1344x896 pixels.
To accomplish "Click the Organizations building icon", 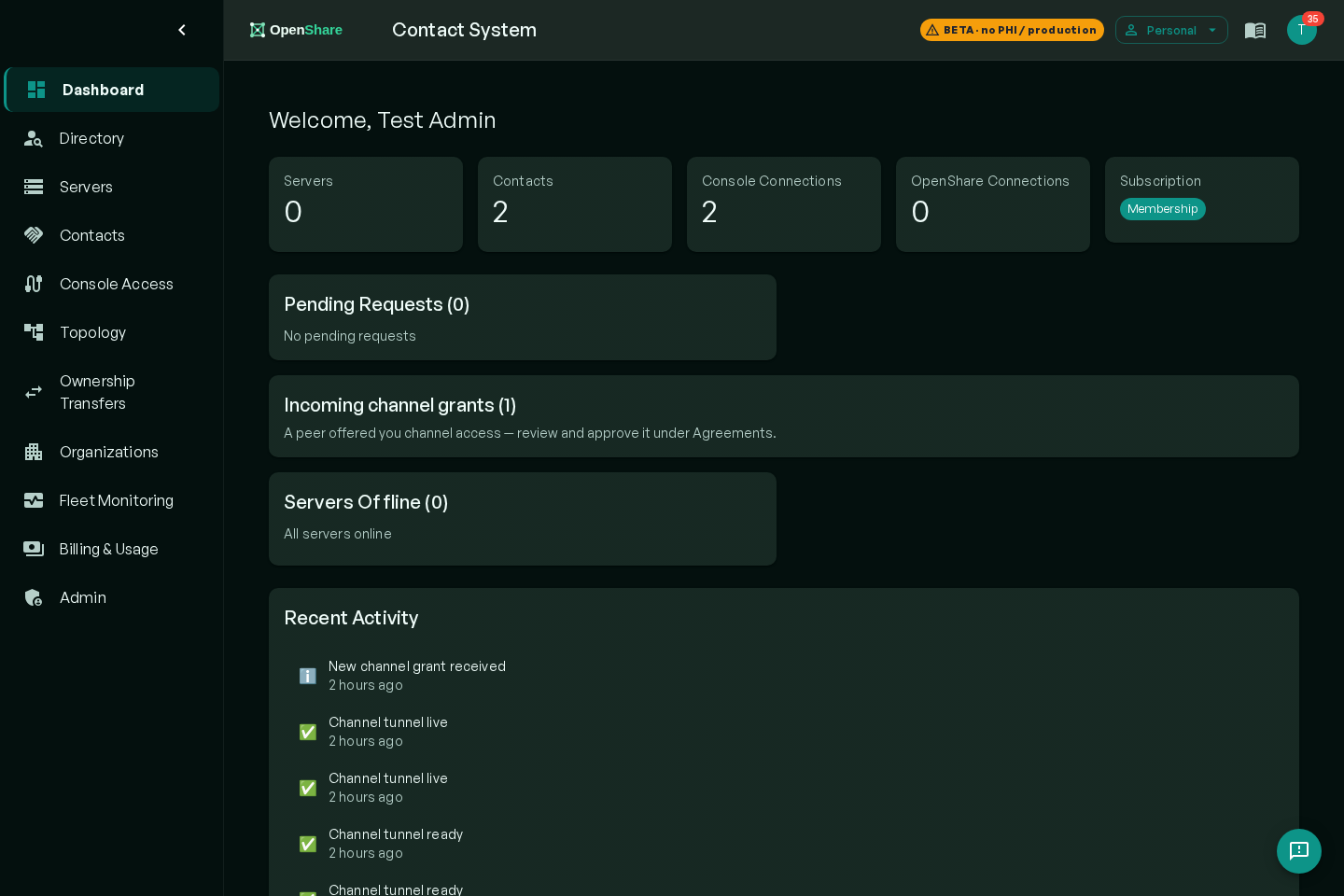I will tap(34, 452).
